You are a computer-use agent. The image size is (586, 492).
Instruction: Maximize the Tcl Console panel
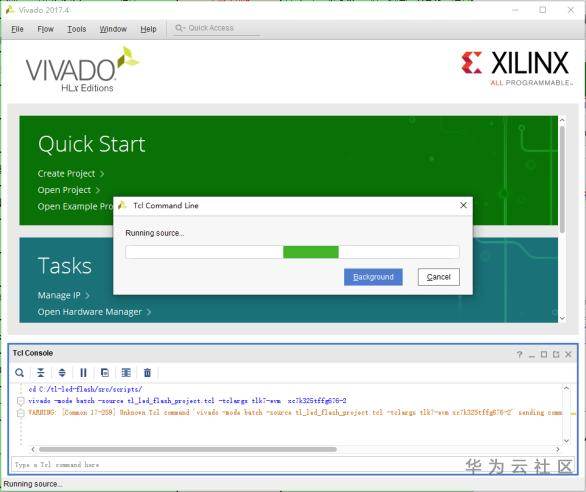[544, 354]
